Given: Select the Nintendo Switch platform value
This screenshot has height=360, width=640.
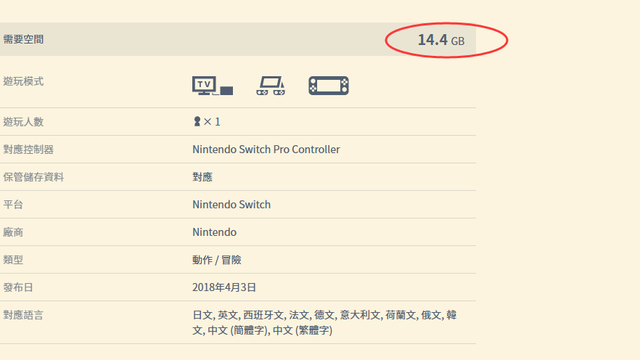Looking at the screenshot, I should 231,204.
